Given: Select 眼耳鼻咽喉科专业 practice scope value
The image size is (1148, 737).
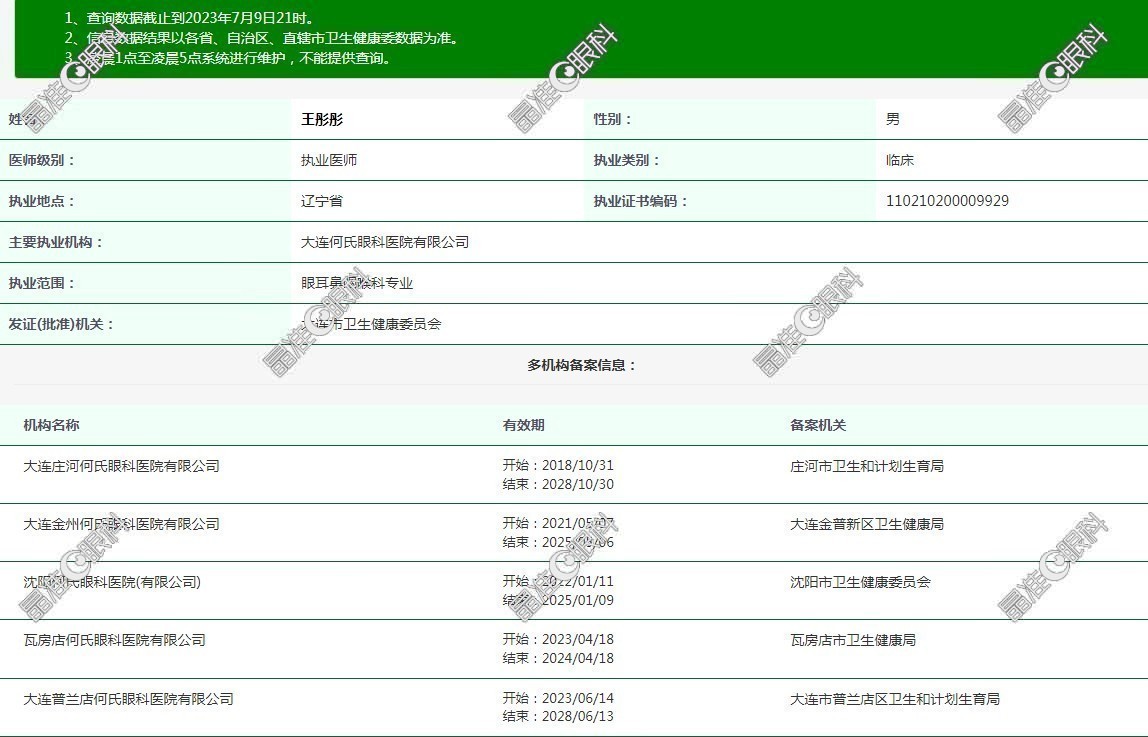Looking at the screenshot, I should click(x=357, y=283).
